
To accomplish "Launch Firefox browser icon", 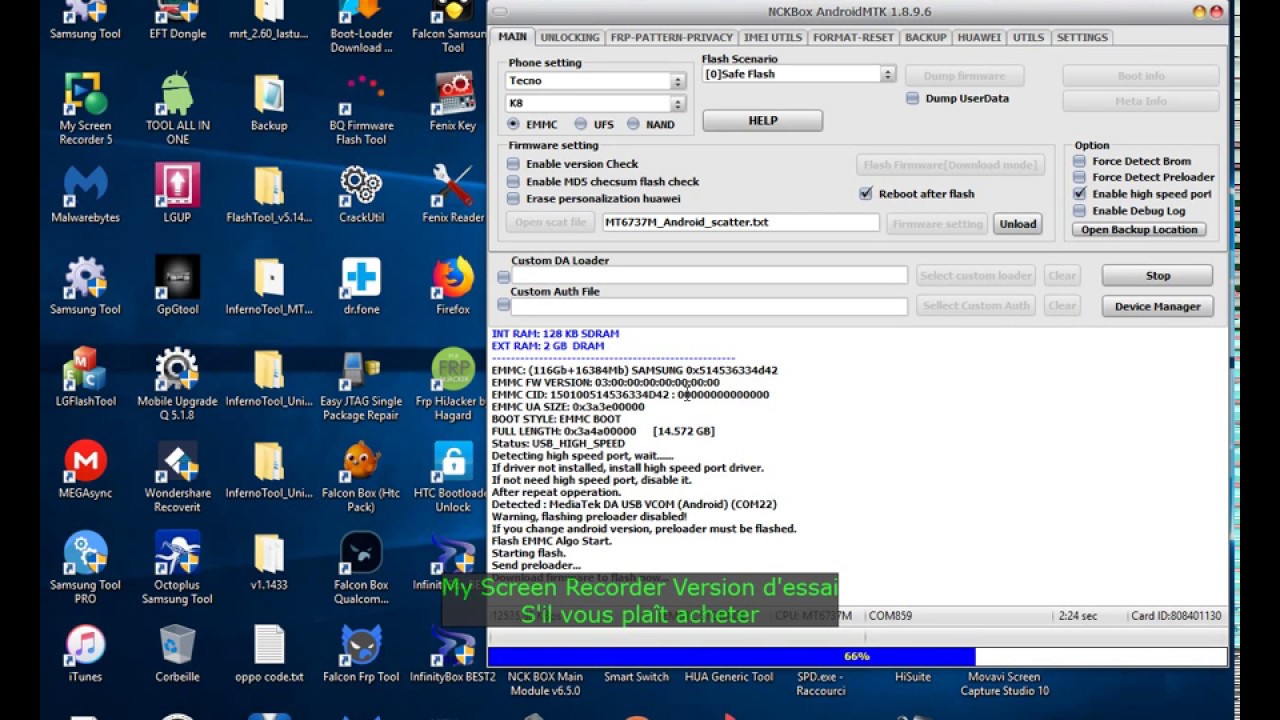I will pos(453,286).
